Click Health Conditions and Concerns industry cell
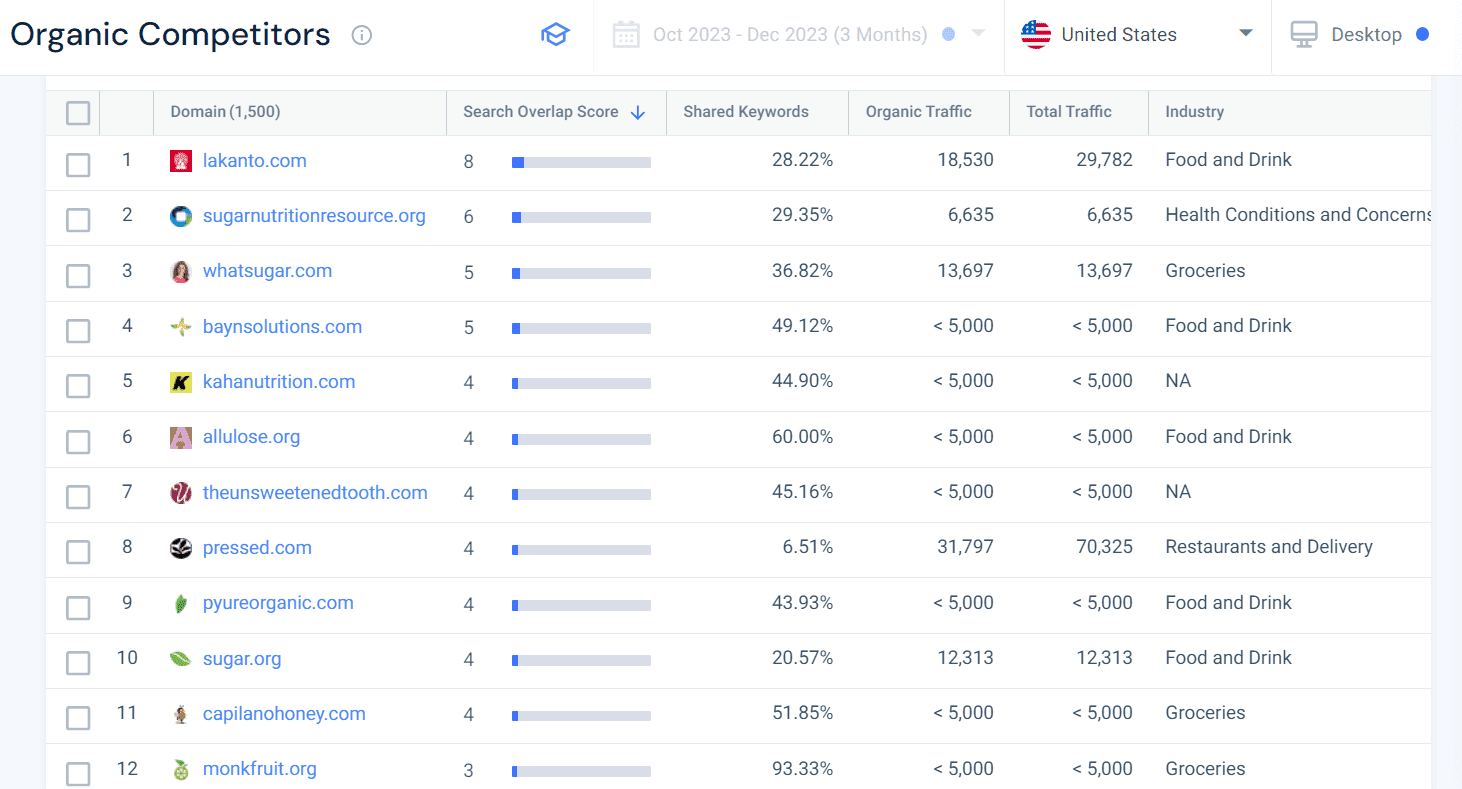This screenshot has width=1462, height=789. coord(1298,215)
